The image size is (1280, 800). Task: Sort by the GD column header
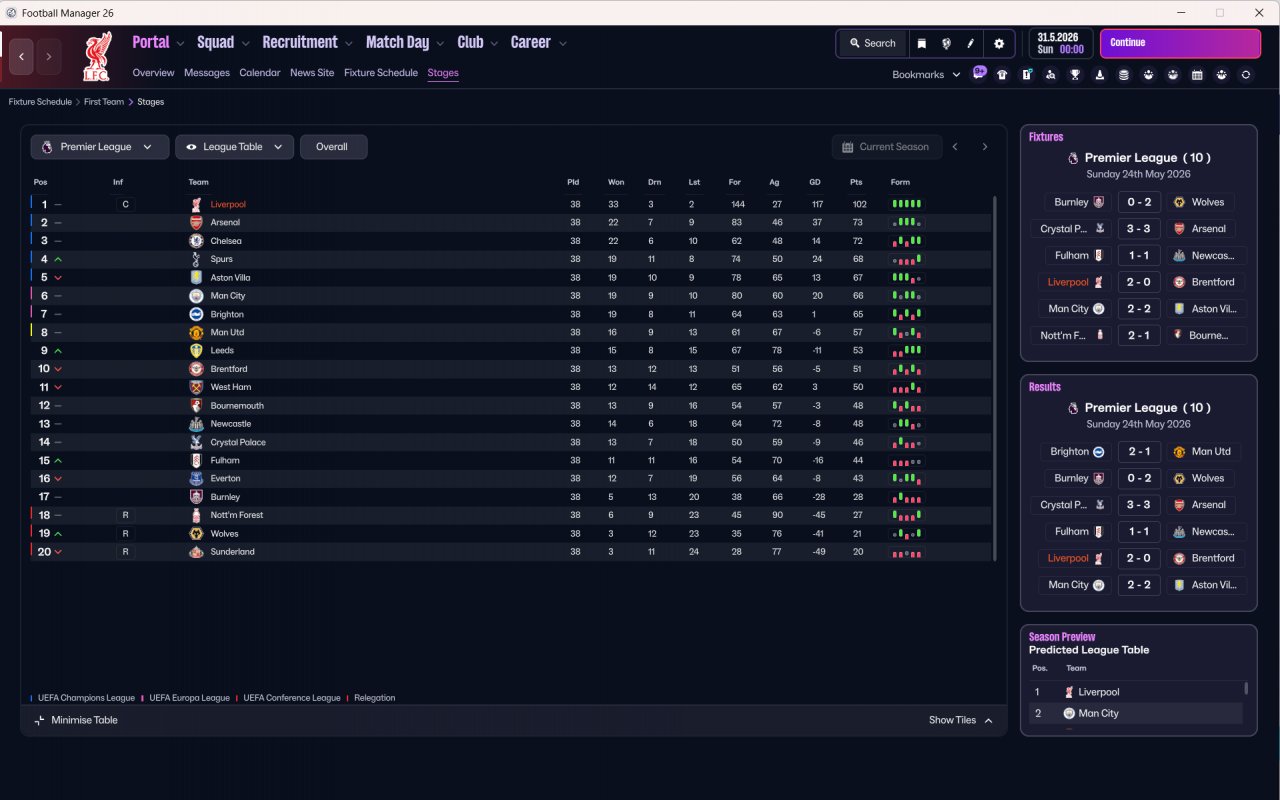pos(817,182)
